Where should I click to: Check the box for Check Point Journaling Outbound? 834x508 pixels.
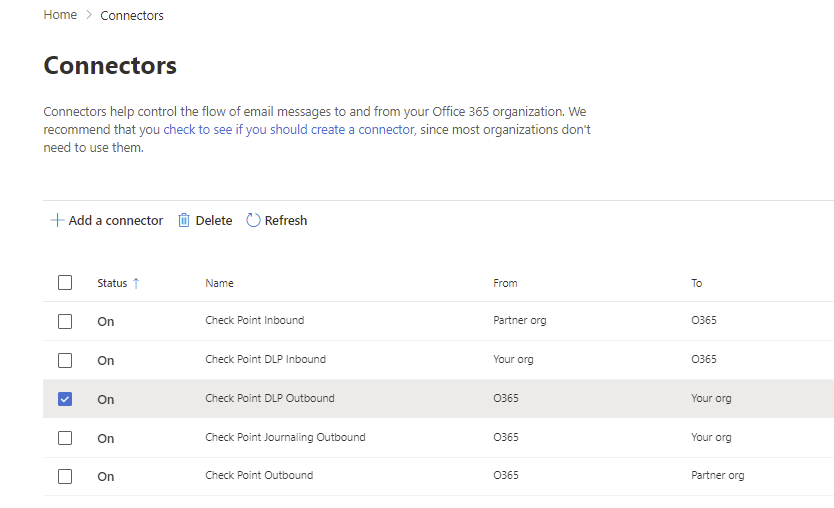click(x=65, y=438)
